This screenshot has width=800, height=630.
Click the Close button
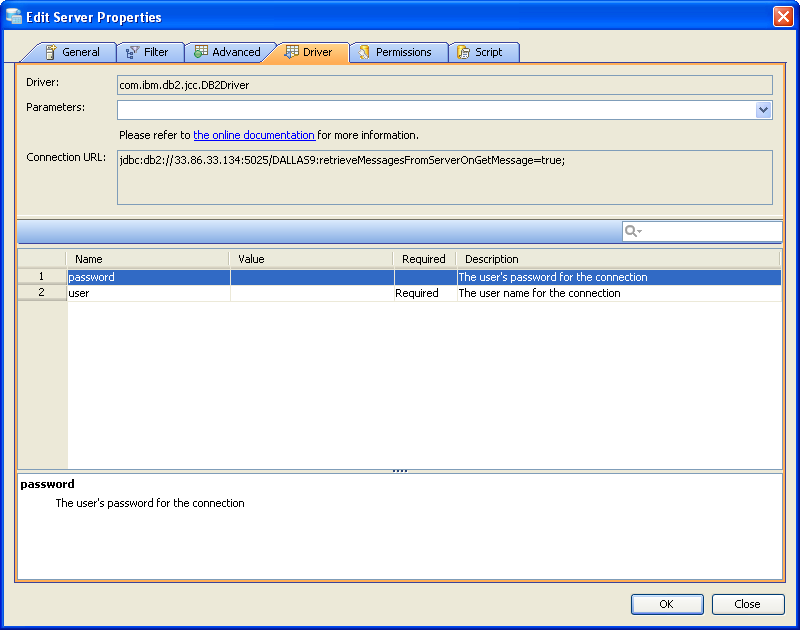(x=747, y=604)
